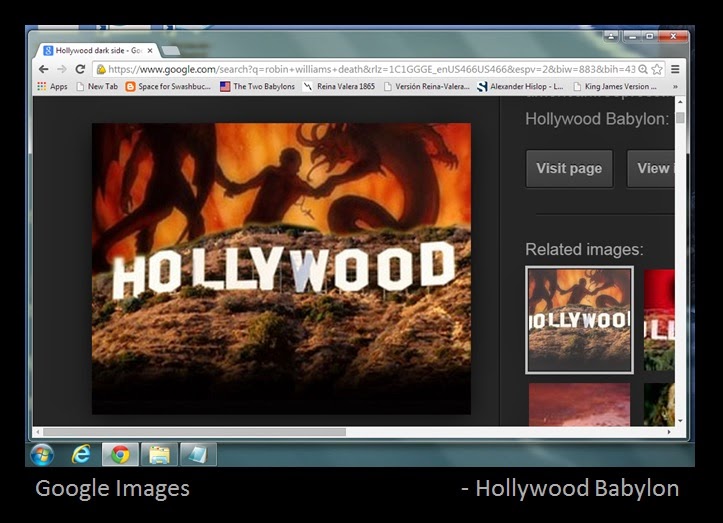Open The Two Babylons bookmark
Screen dimensions: 723x523
point(257,86)
